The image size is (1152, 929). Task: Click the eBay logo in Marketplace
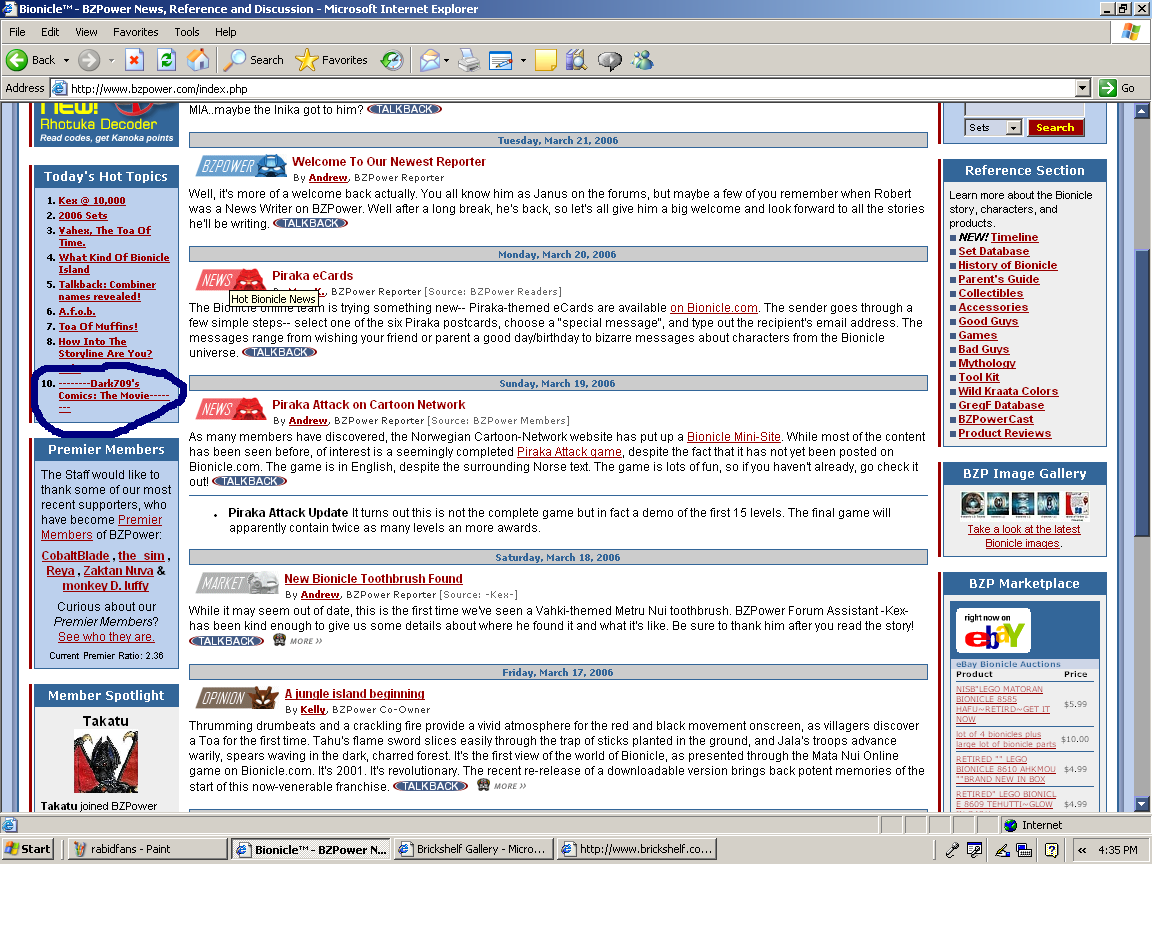pos(993,631)
